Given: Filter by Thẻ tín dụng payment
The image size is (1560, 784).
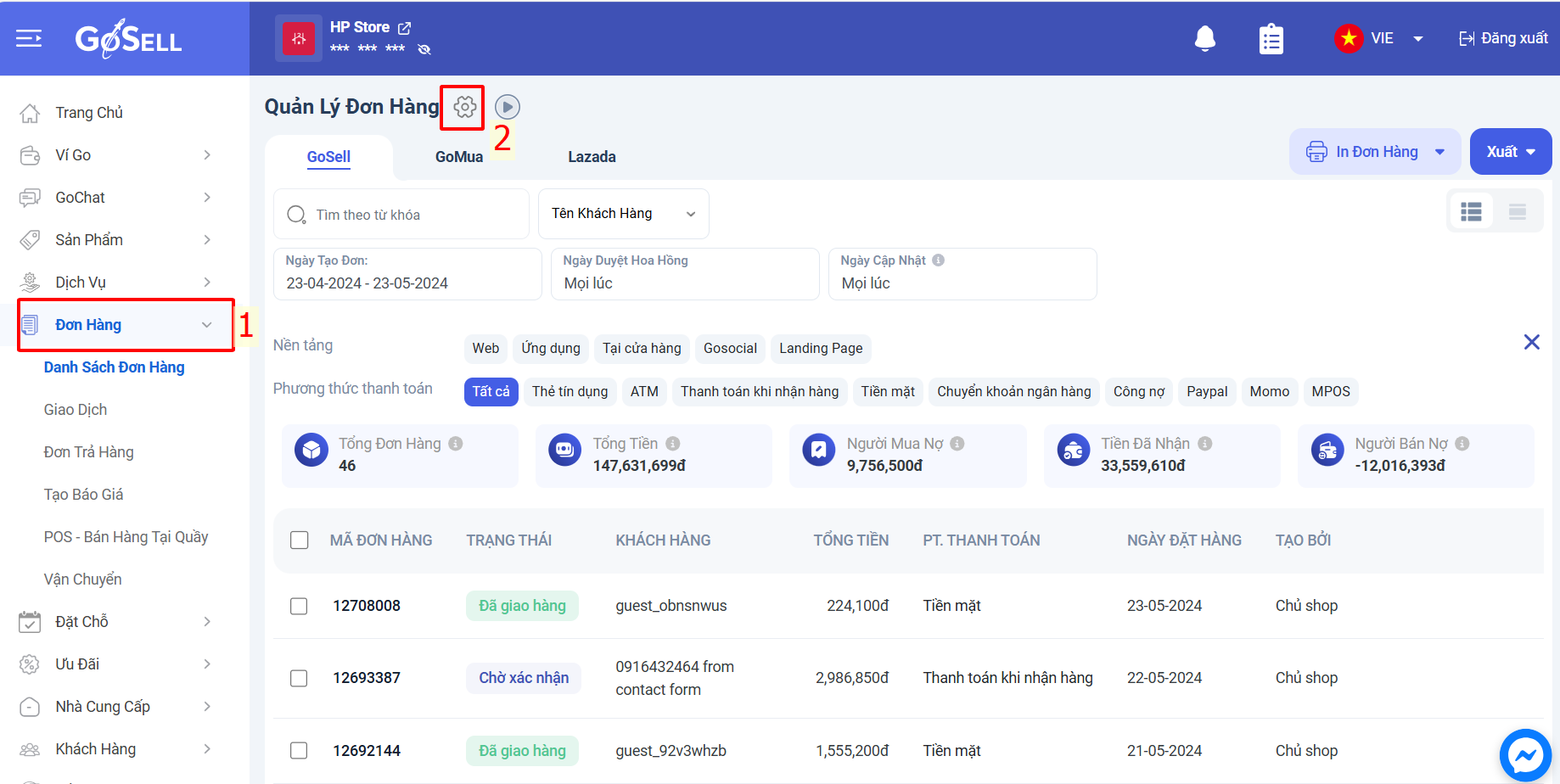Looking at the screenshot, I should pos(570,392).
